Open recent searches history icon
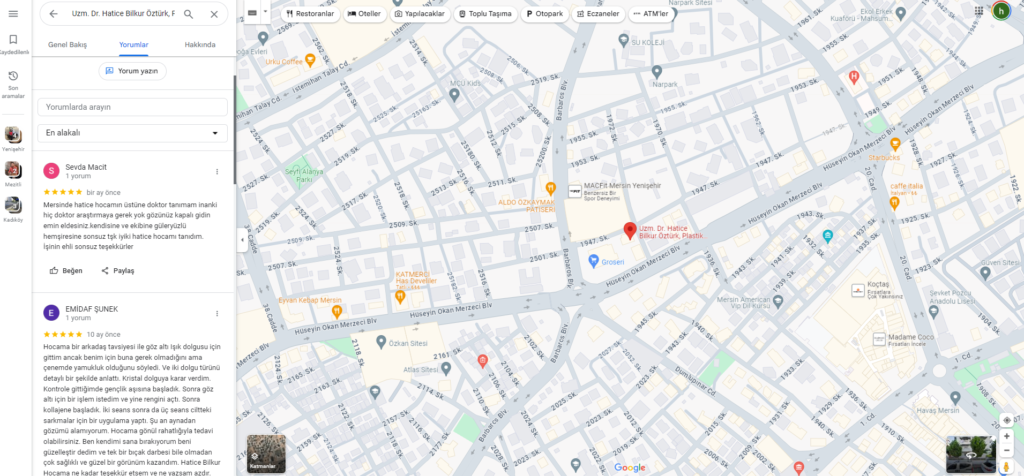 [13, 76]
